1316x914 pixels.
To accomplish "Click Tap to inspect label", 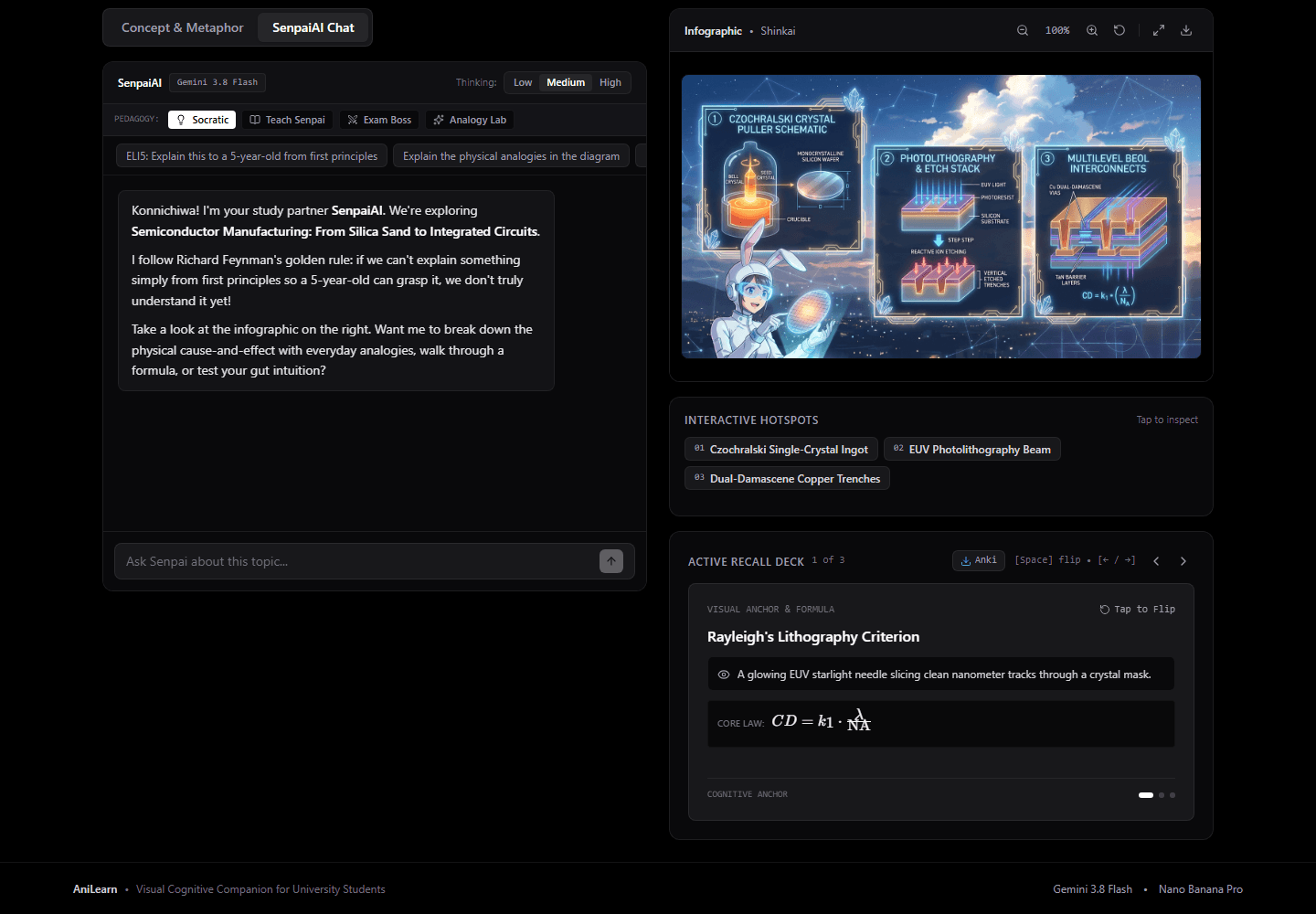I will click(x=1167, y=420).
